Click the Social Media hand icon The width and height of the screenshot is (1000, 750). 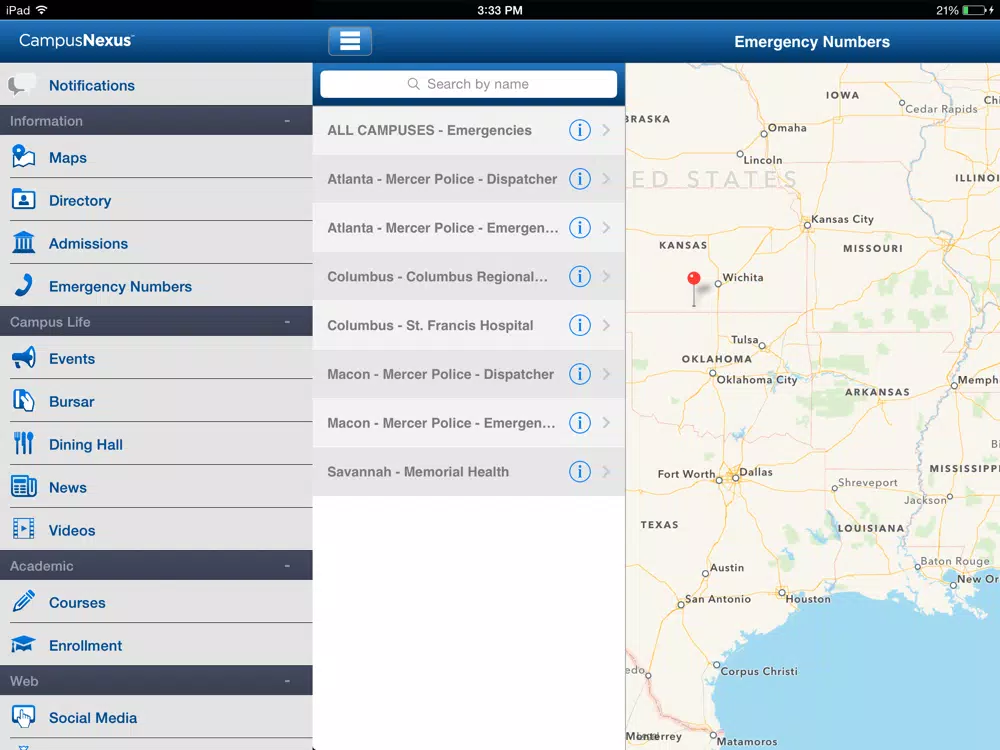24,717
